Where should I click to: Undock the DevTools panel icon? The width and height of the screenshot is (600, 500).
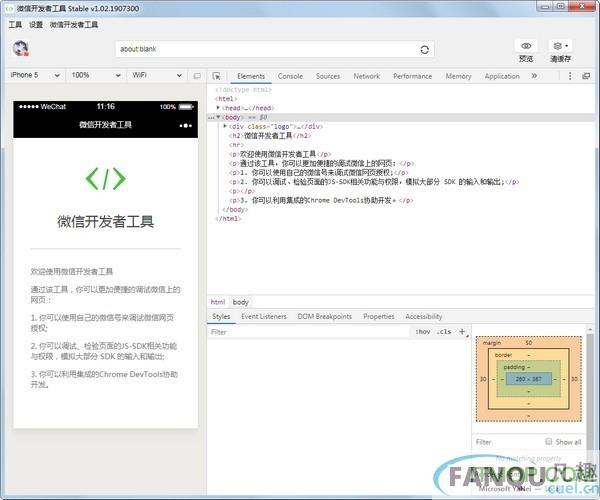[586, 76]
